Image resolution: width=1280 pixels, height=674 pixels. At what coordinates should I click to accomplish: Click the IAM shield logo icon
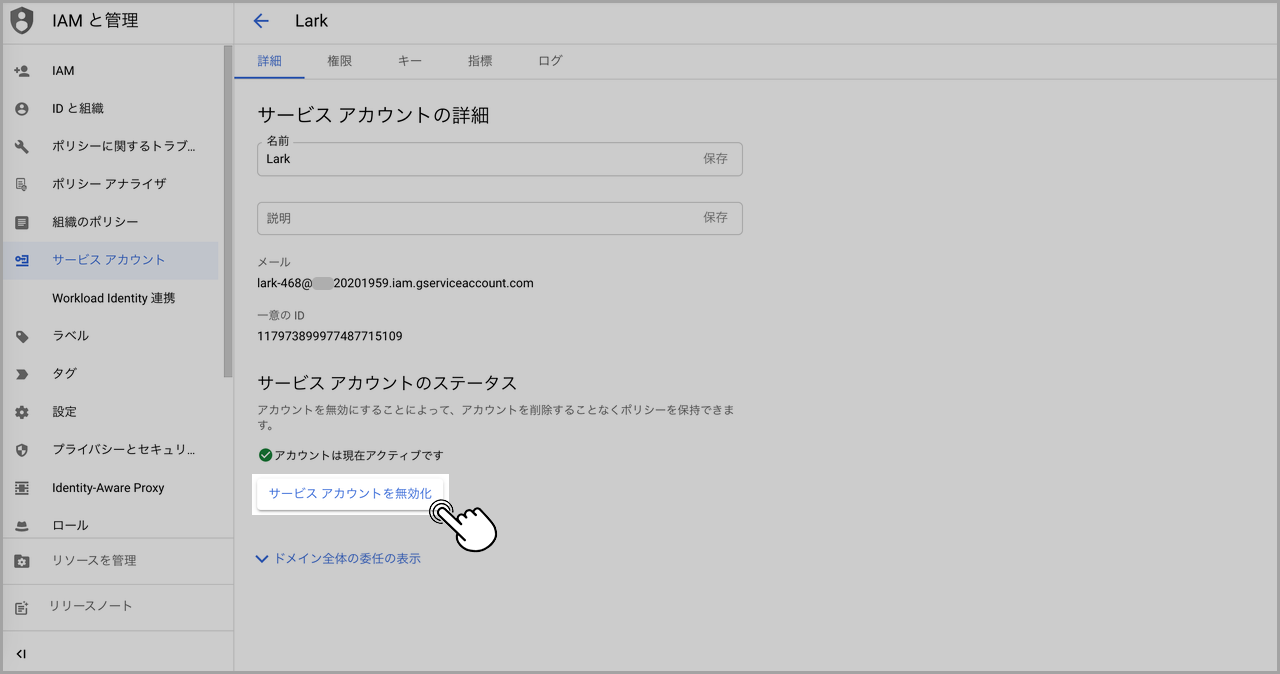click(x=21, y=20)
